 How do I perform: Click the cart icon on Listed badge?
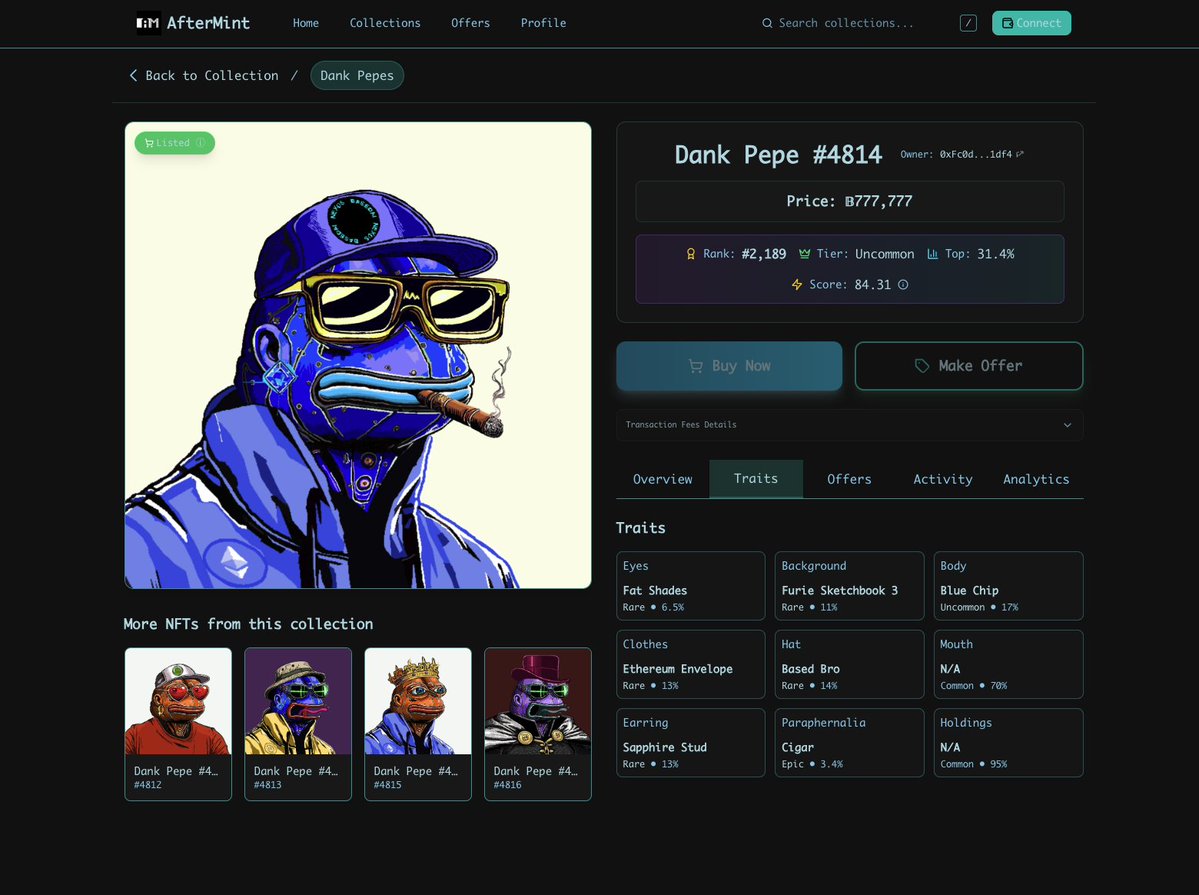(149, 142)
